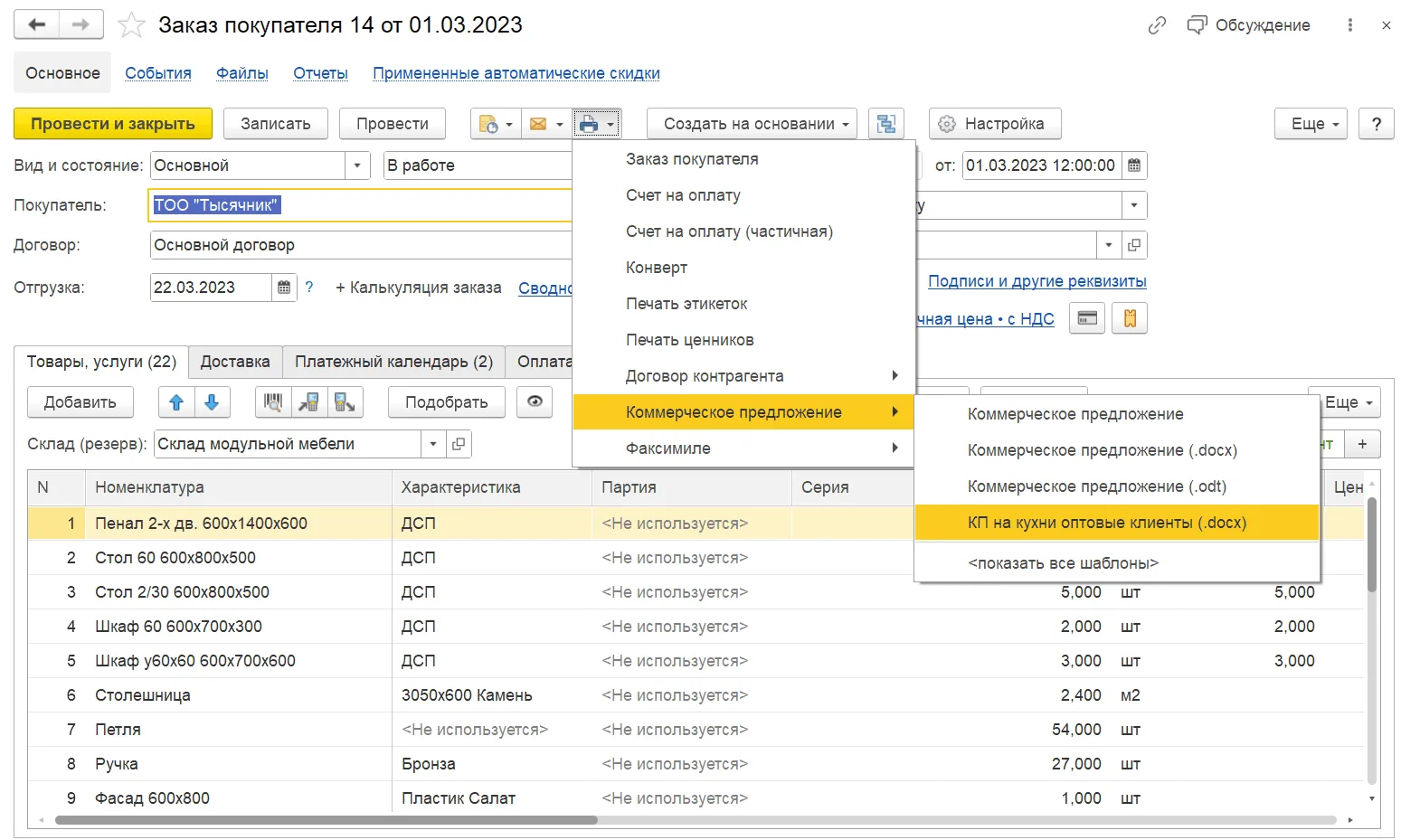Click the horizontal scrollbar under the table
The width and height of the screenshot is (1401, 840).
pos(326,820)
